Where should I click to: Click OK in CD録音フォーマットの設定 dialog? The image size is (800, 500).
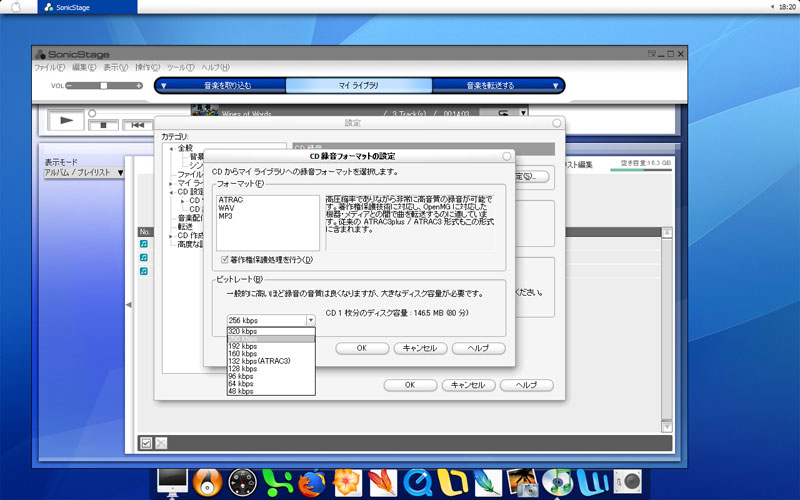point(362,348)
